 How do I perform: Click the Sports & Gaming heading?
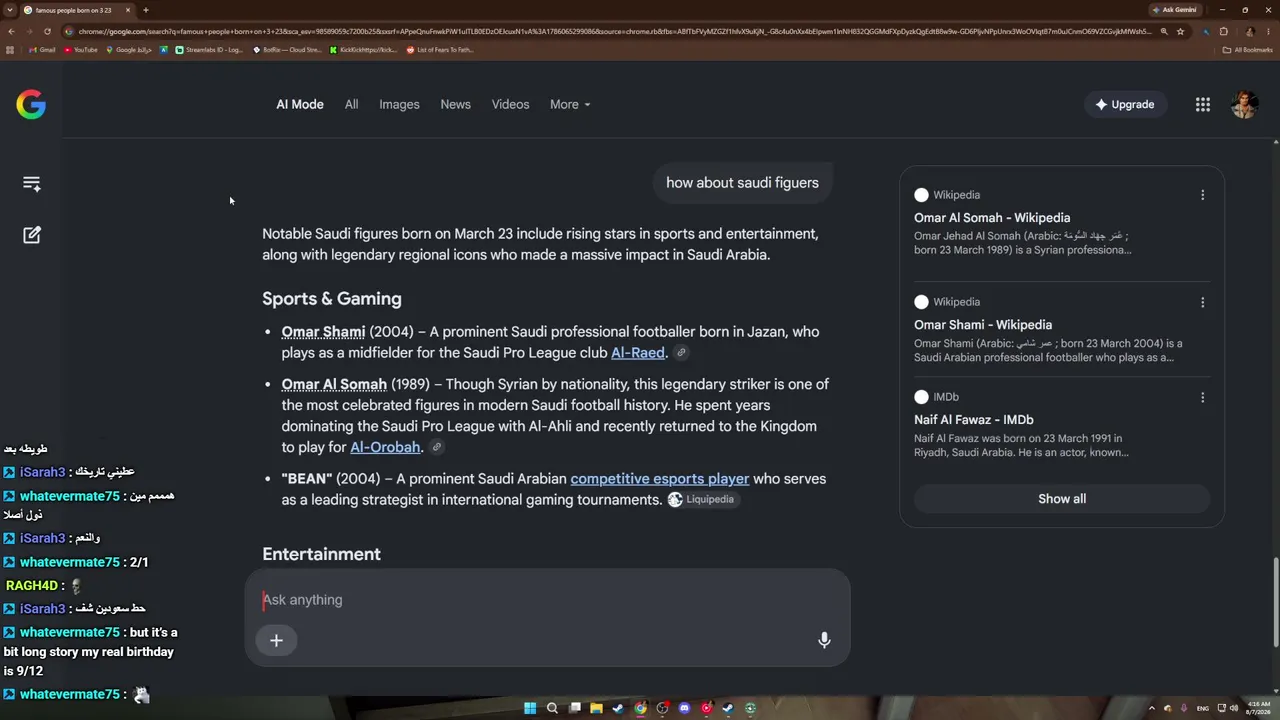(332, 299)
